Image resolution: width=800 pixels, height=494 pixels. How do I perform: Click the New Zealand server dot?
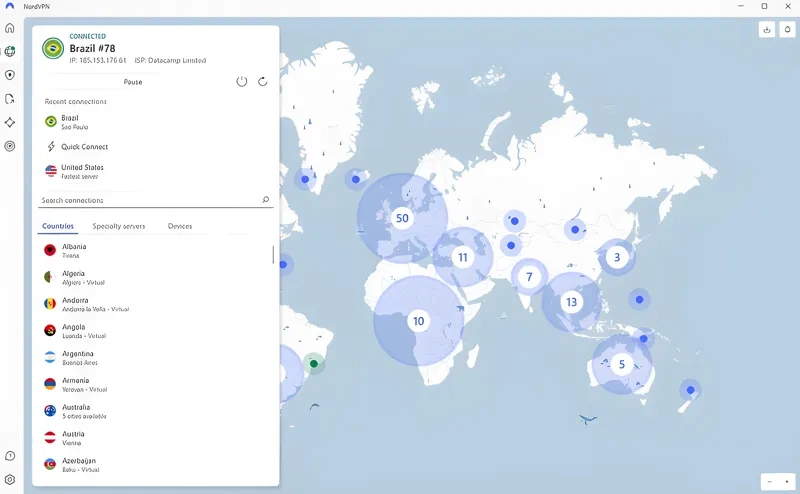tap(690, 390)
